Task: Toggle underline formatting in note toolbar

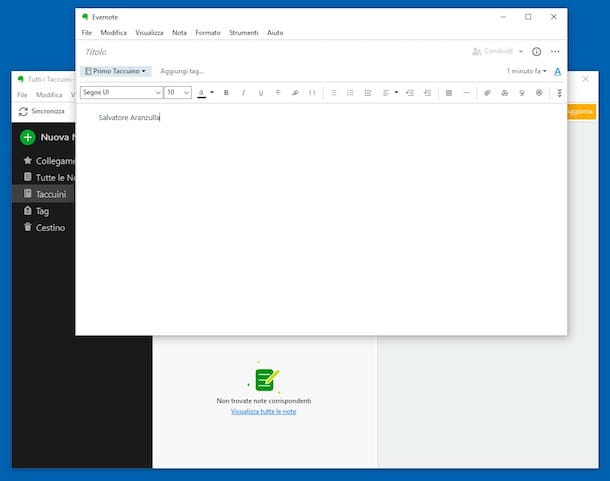Action: 261,93
